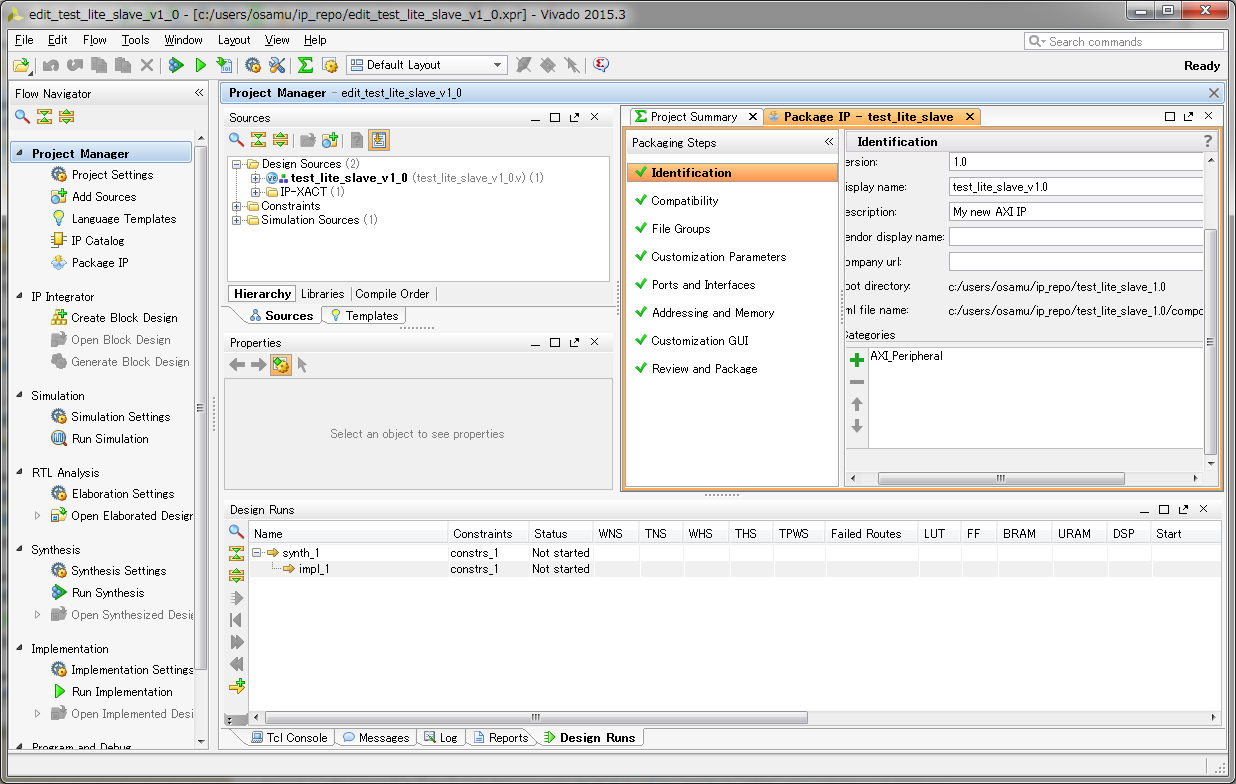Open IP Catalog in Flow Navigator

tap(98, 240)
